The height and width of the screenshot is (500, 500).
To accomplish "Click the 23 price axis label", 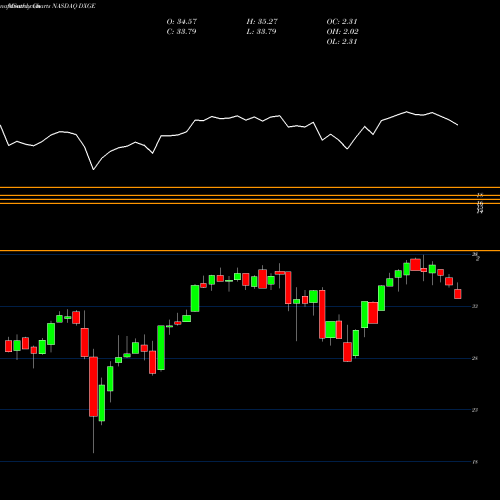I will point(475,410).
